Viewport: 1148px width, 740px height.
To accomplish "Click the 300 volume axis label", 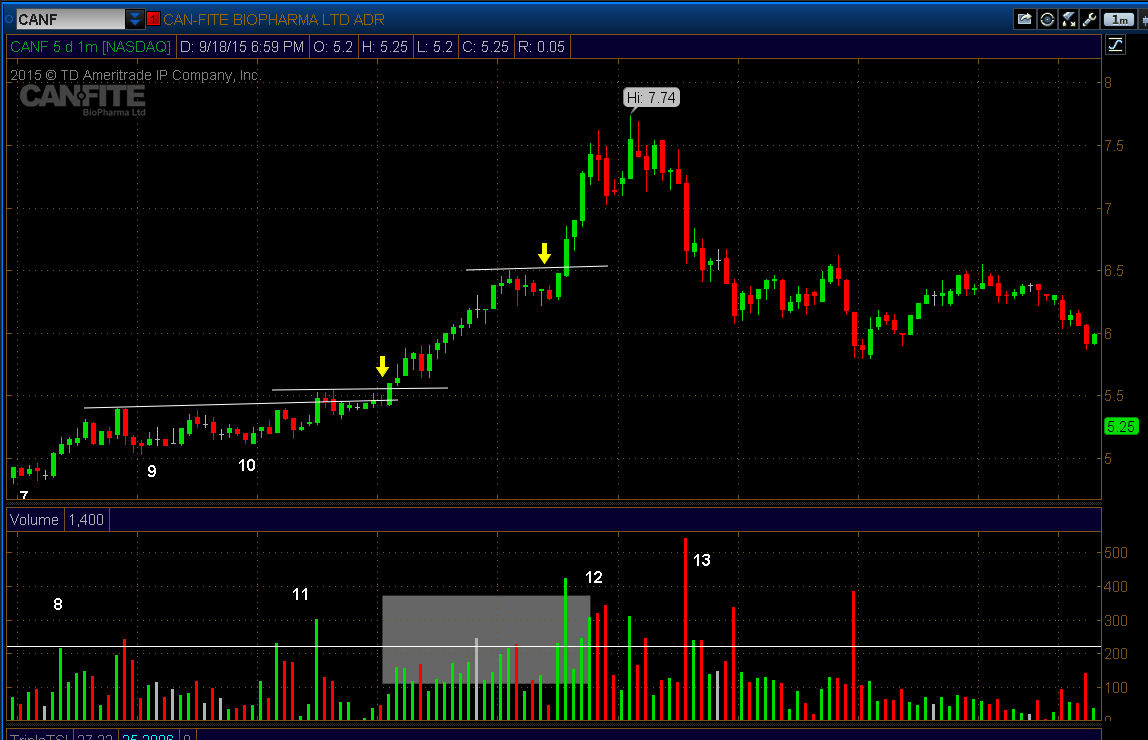I will point(1116,621).
